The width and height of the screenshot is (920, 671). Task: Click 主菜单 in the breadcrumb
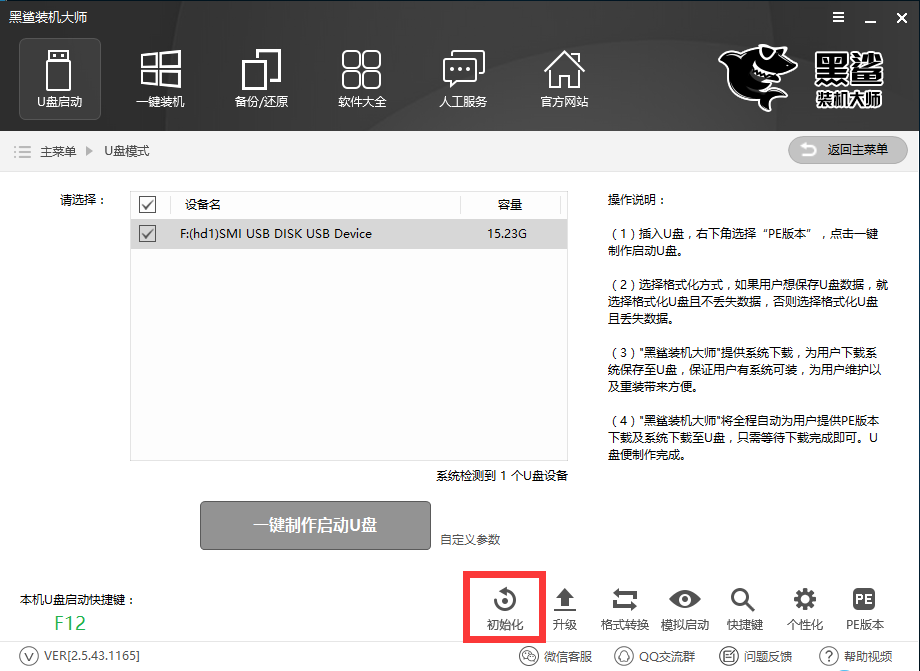coord(58,151)
